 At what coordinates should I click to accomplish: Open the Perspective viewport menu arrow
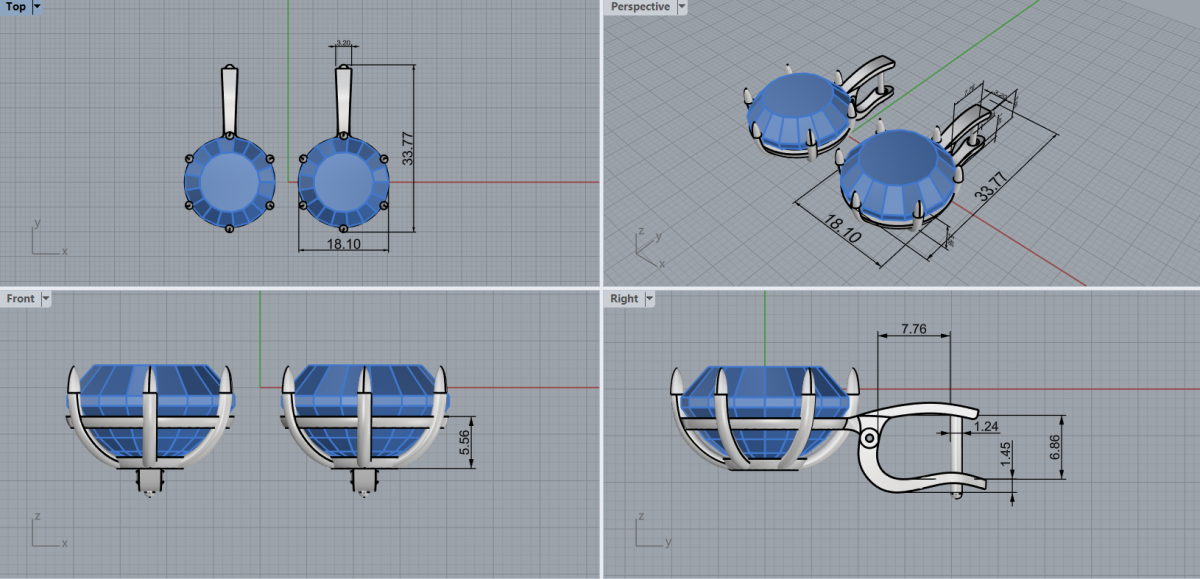tap(682, 7)
